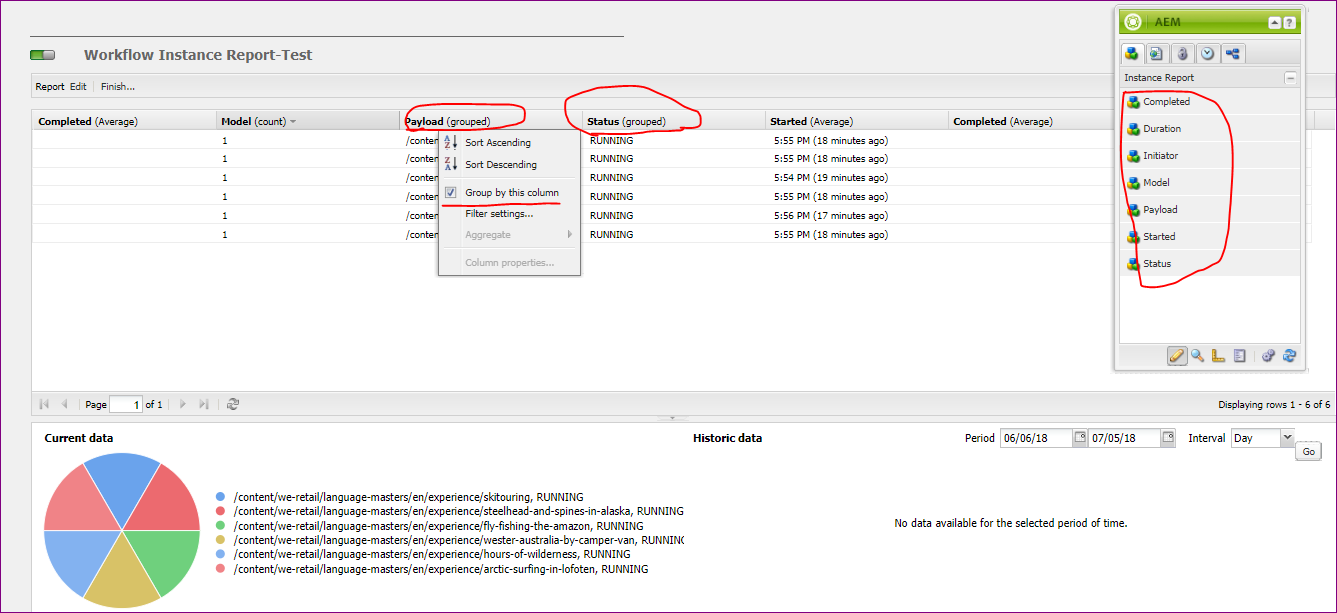This screenshot has width=1337, height=613.
Task: Toggle the green switch beside the report title
Action: [42, 55]
